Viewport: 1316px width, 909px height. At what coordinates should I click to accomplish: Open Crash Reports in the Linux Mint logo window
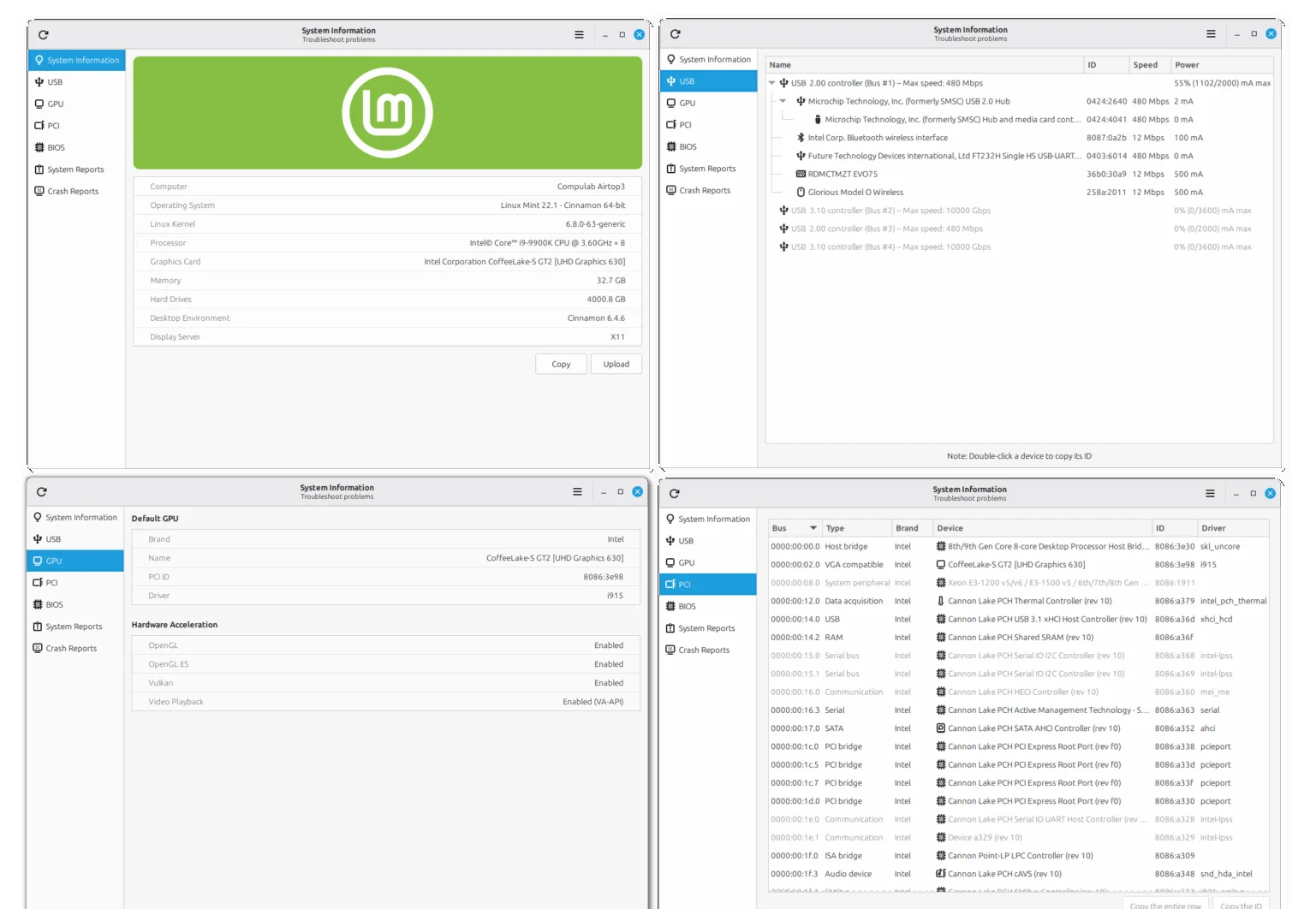pos(73,192)
